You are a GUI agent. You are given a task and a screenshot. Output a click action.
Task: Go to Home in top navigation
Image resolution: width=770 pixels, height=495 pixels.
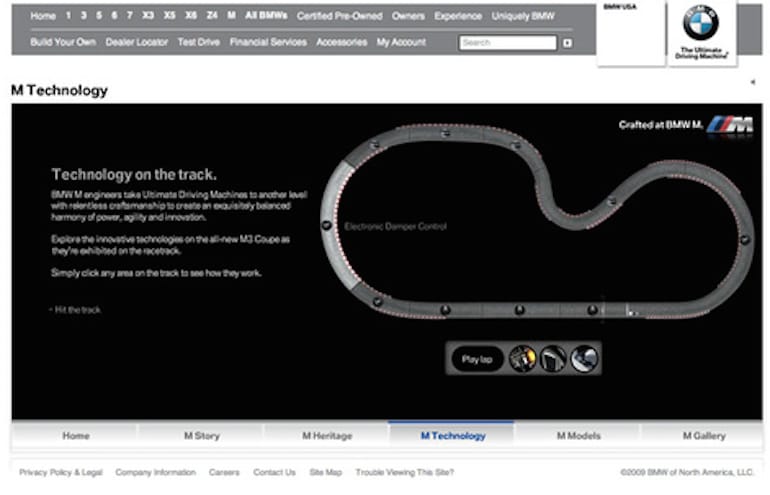click(x=43, y=16)
